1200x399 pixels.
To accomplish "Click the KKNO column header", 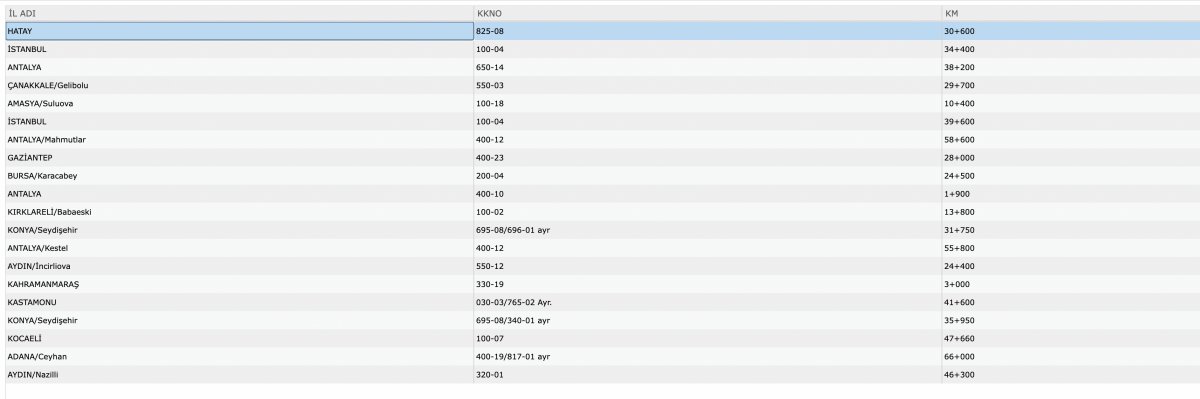I will coord(707,13).
